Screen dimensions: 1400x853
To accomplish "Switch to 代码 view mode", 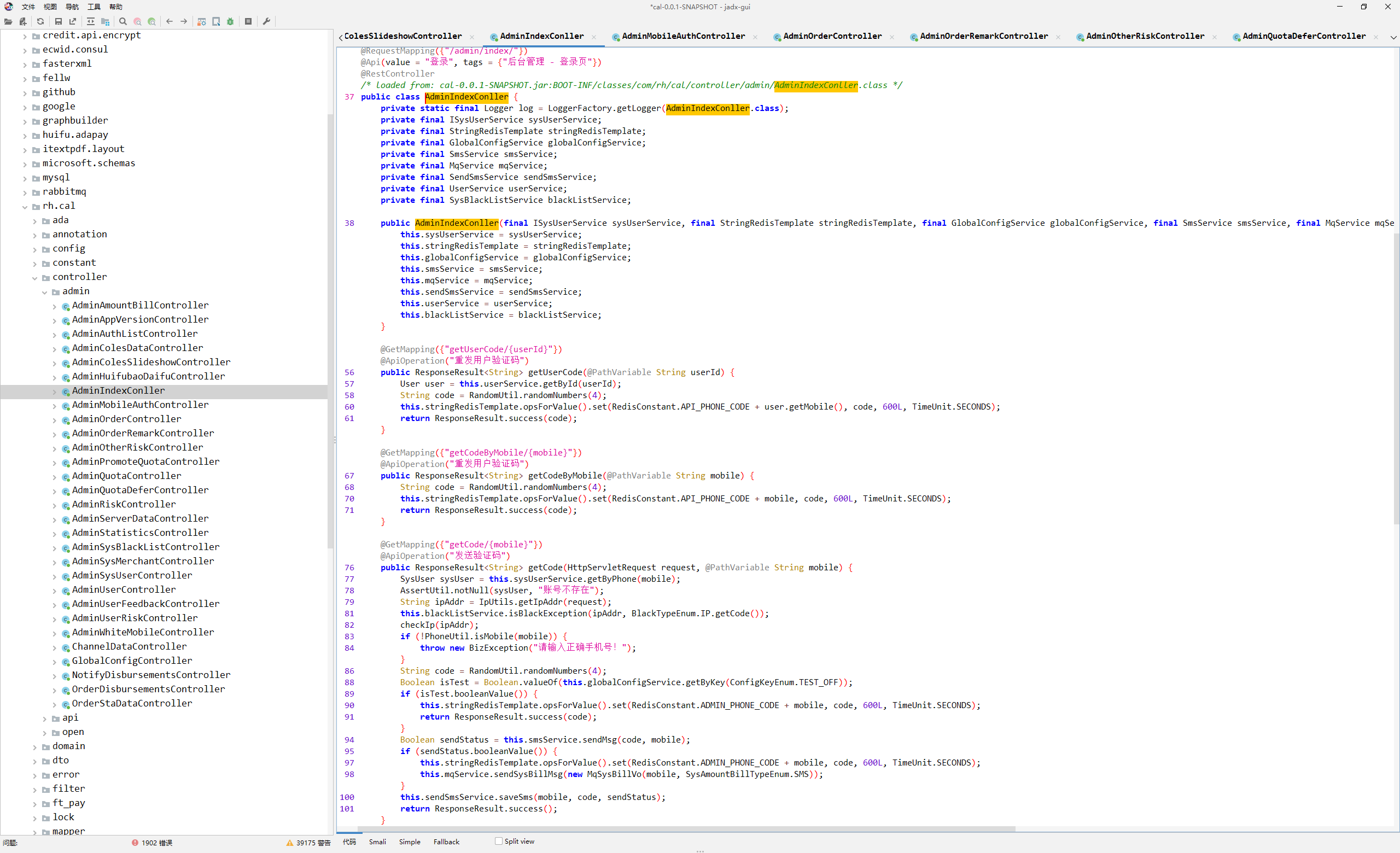I will click(349, 842).
